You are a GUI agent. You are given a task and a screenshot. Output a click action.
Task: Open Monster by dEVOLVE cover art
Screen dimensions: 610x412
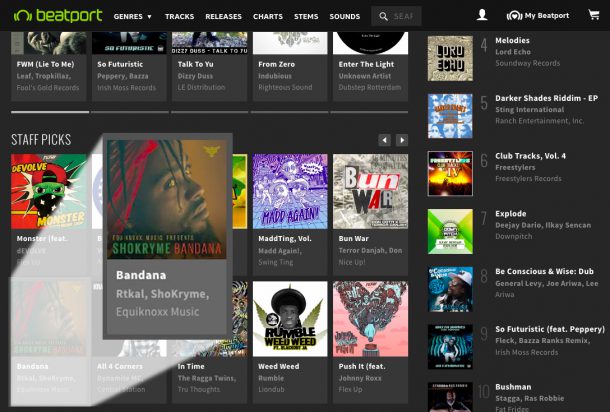click(49, 191)
